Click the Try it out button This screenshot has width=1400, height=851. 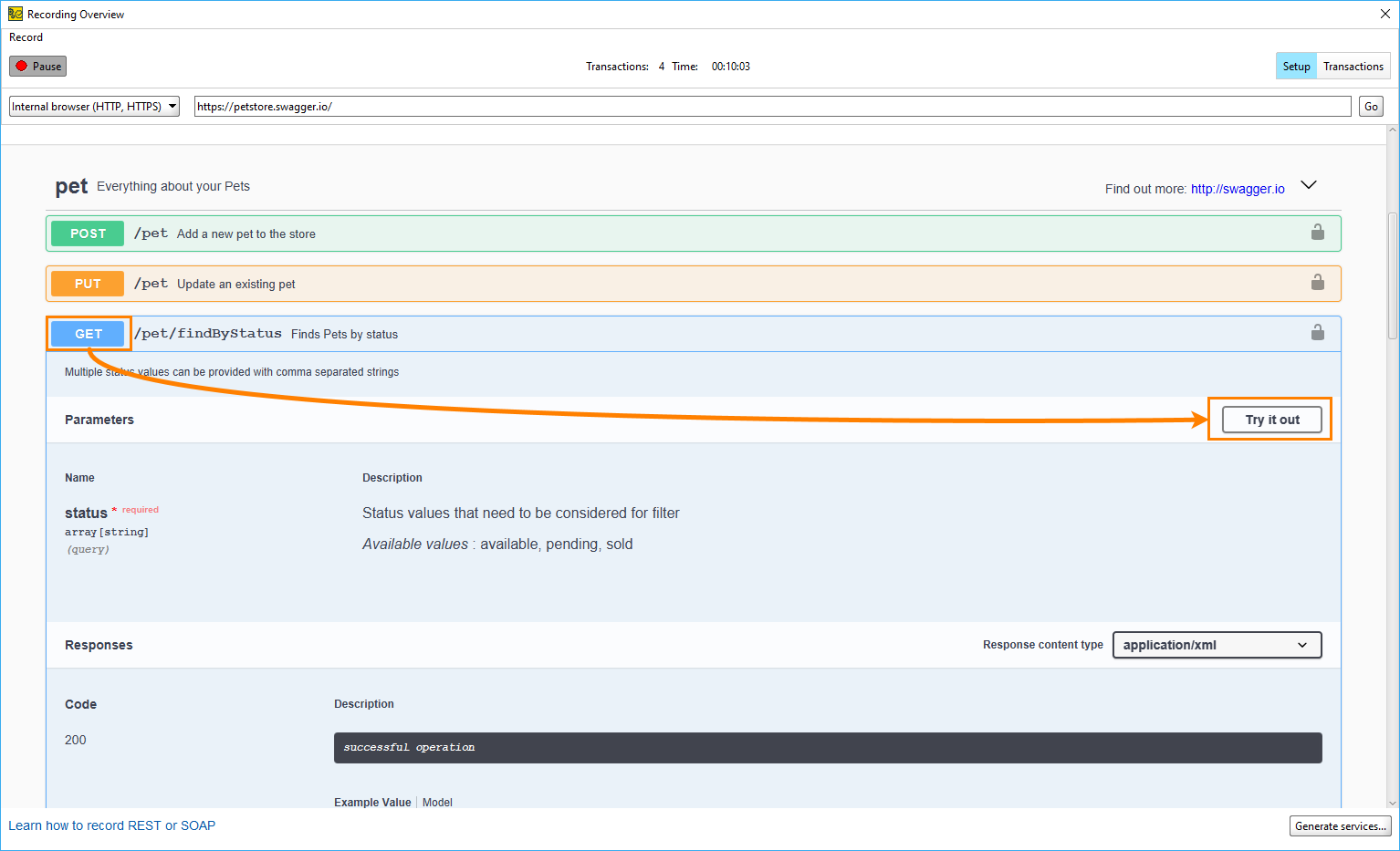1270,419
